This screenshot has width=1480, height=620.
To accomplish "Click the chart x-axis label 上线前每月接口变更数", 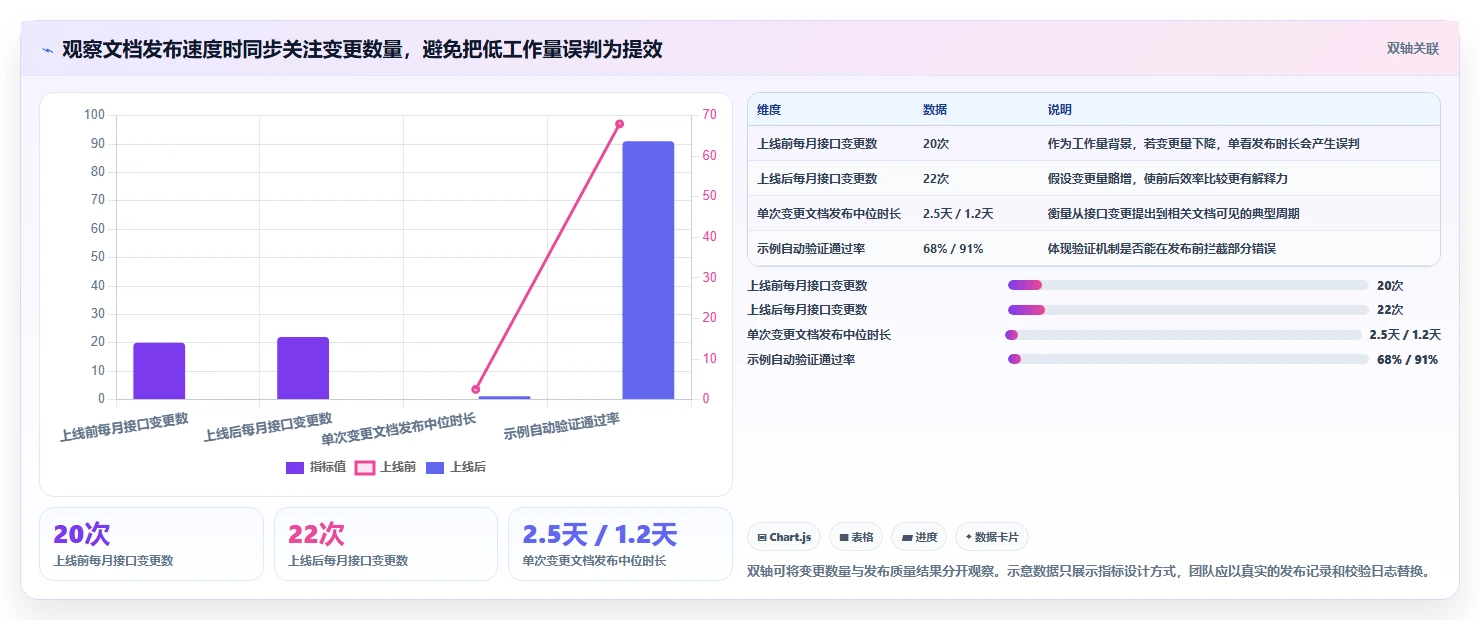I will coord(124,428).
